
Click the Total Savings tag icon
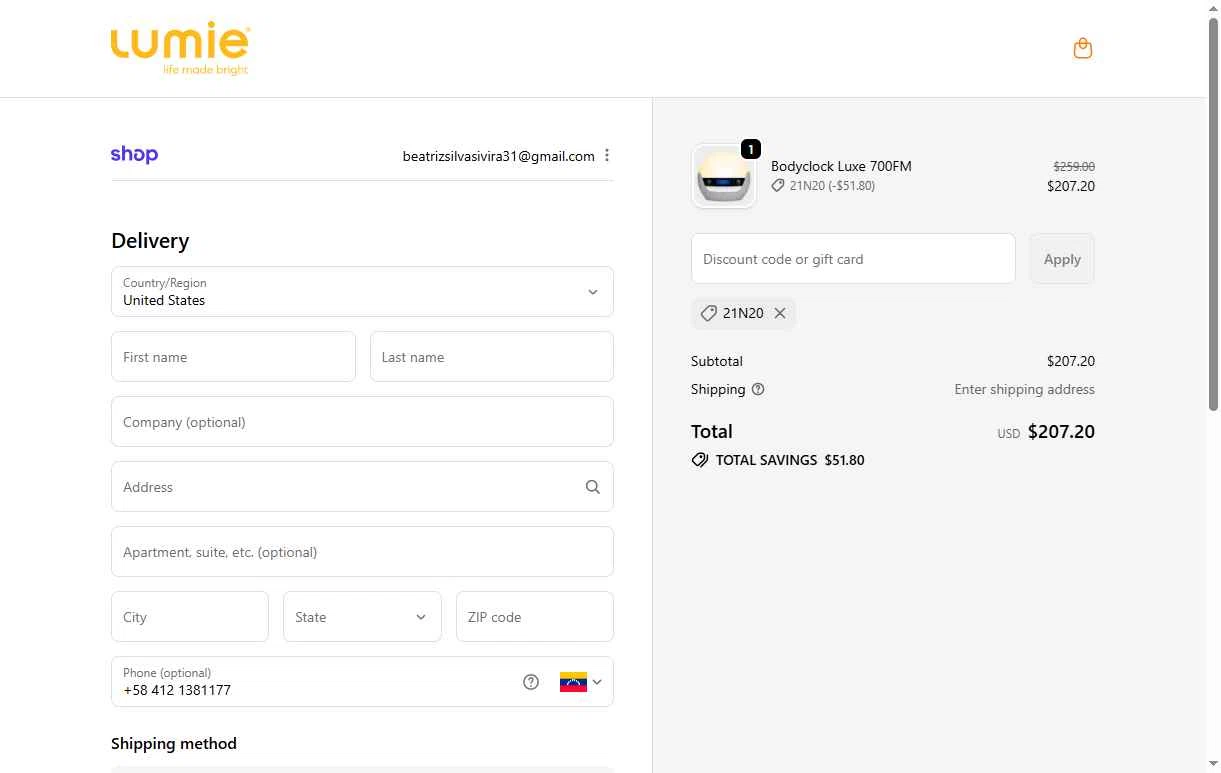[x=700, y=460]
